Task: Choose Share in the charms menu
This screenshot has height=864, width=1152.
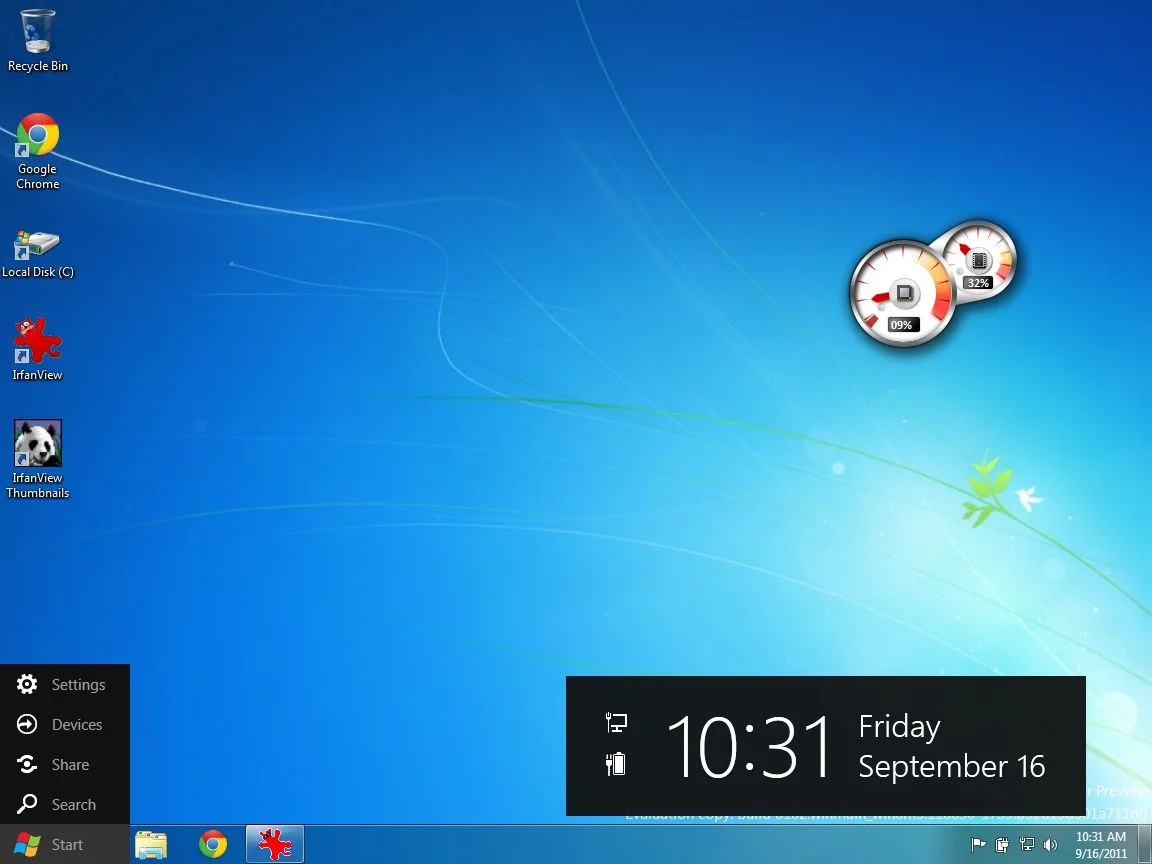Action: point(65,765)
